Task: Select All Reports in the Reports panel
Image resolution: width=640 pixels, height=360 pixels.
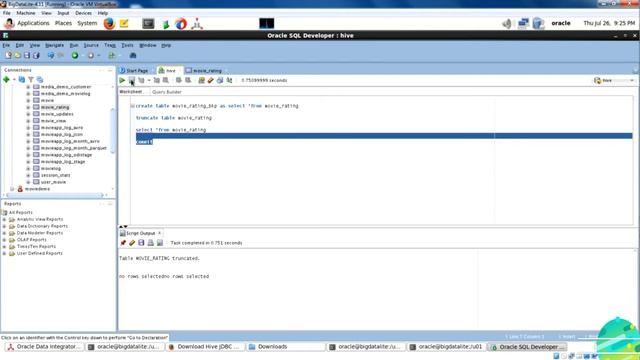Action: click(20, 213)
